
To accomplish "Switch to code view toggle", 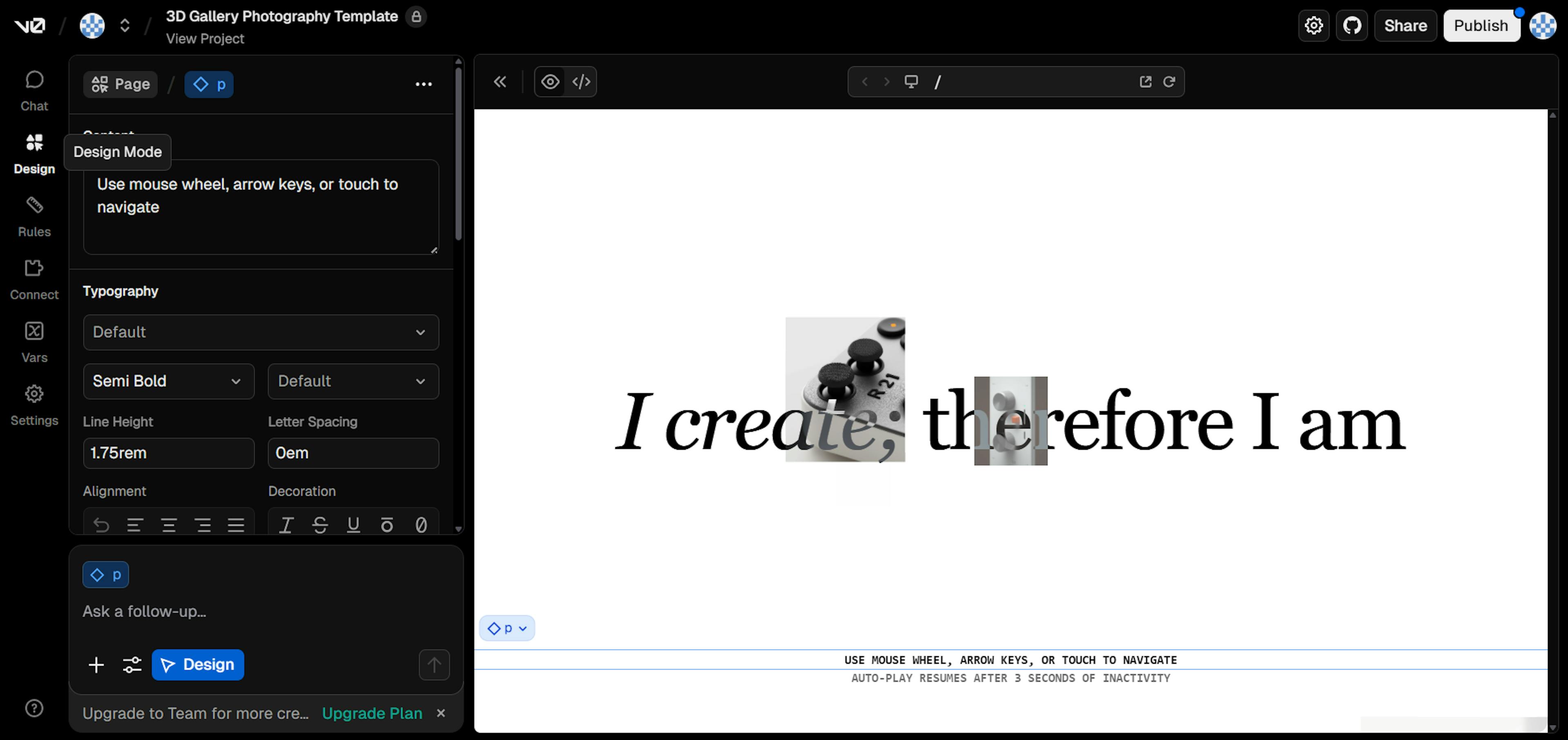I will pyautogui.click(x=581, y=82).
